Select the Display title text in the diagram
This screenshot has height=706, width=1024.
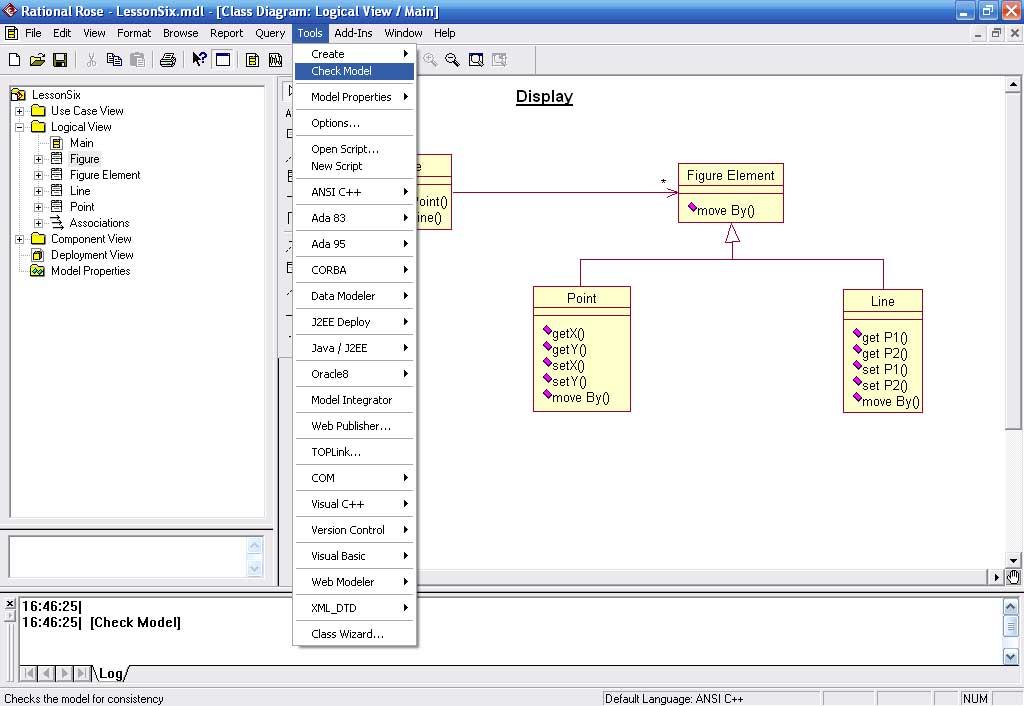544,97
